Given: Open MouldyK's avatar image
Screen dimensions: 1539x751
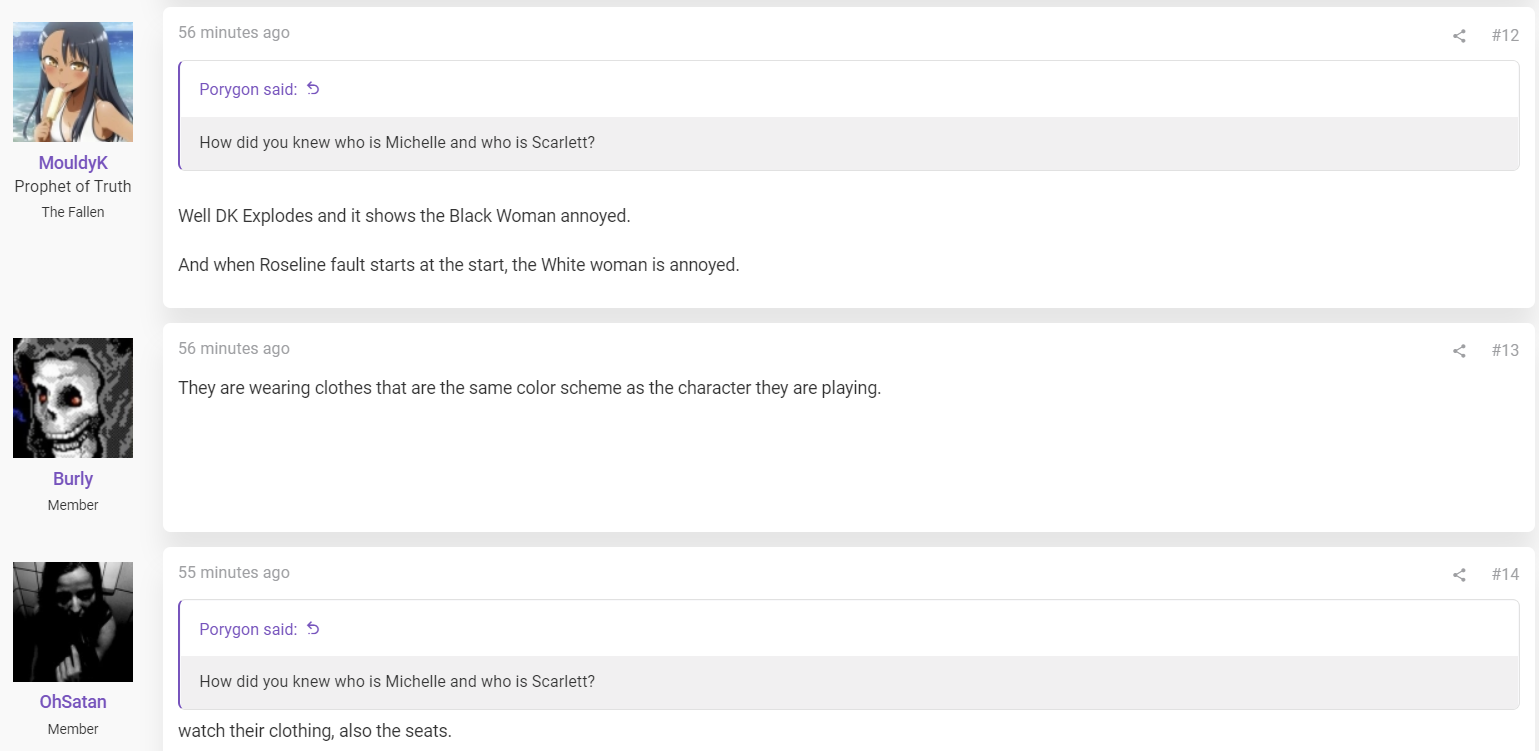Looking at the screenshot, I should (x=73, y=82).
